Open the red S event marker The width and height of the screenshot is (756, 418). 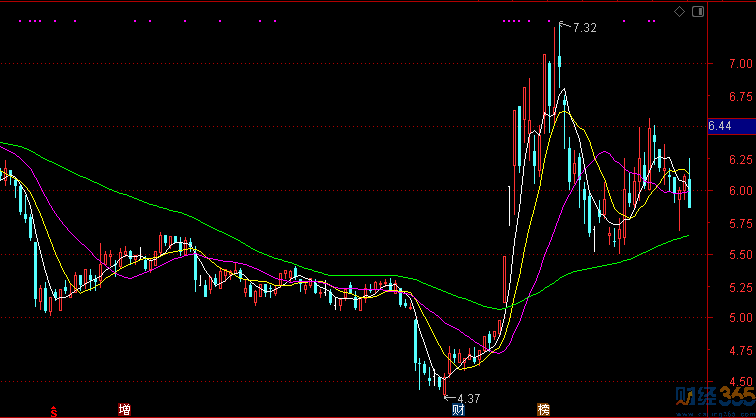(54, 411)
